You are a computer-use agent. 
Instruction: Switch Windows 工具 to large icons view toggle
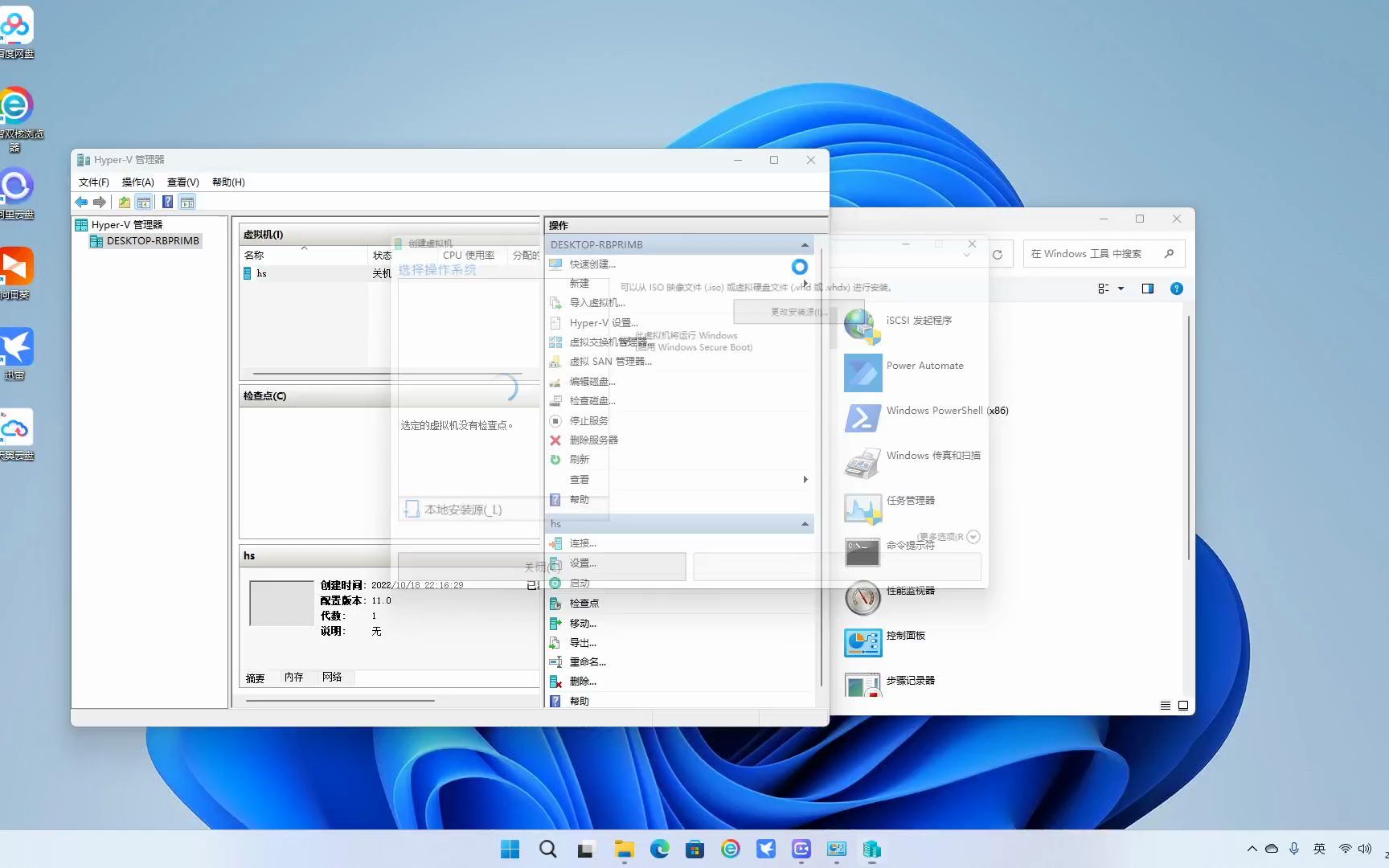click(x=1183, y=706)
